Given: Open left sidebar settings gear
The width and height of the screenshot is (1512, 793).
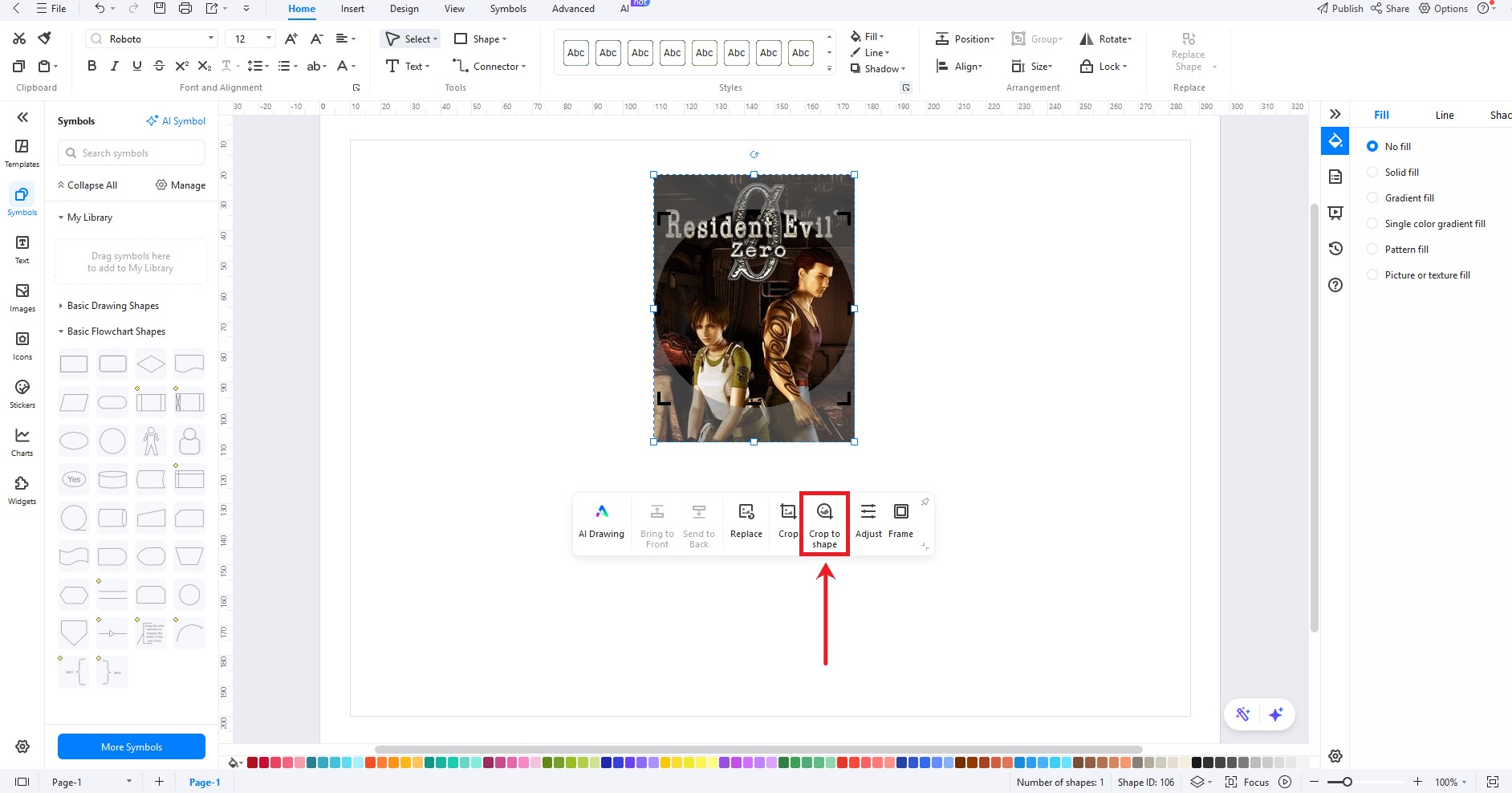Looking at the screenshot, I should pyautogui.click(x=22, y=746).
